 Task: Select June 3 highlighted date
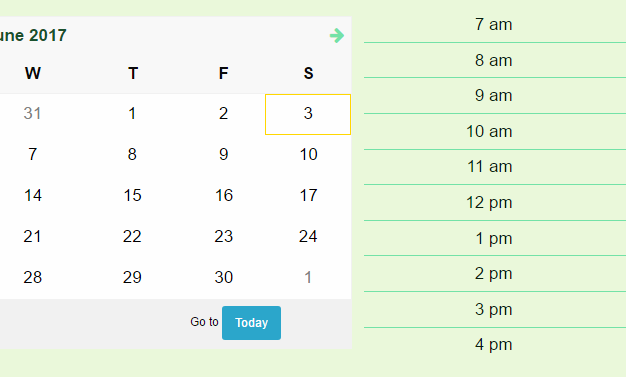click(308, 114)
